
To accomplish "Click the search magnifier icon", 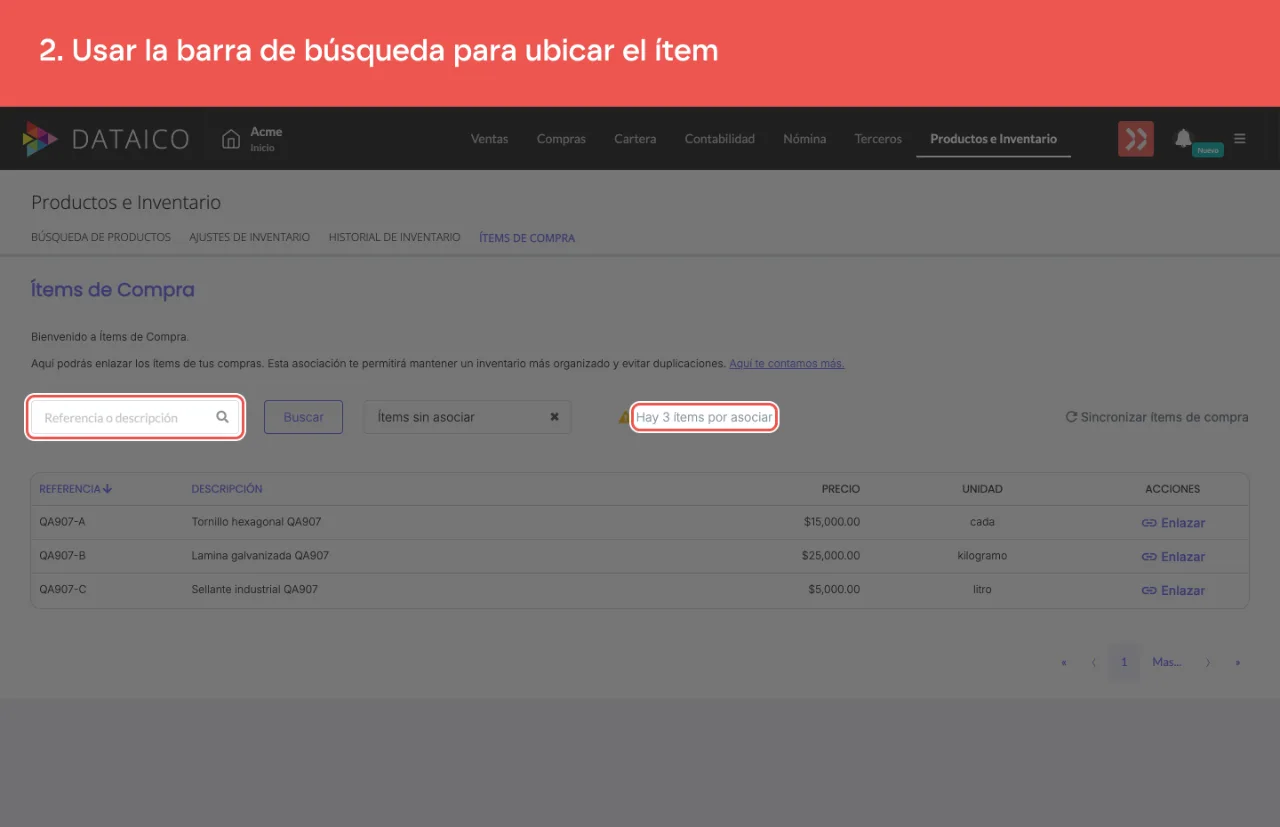I will [x=223, y=417].
